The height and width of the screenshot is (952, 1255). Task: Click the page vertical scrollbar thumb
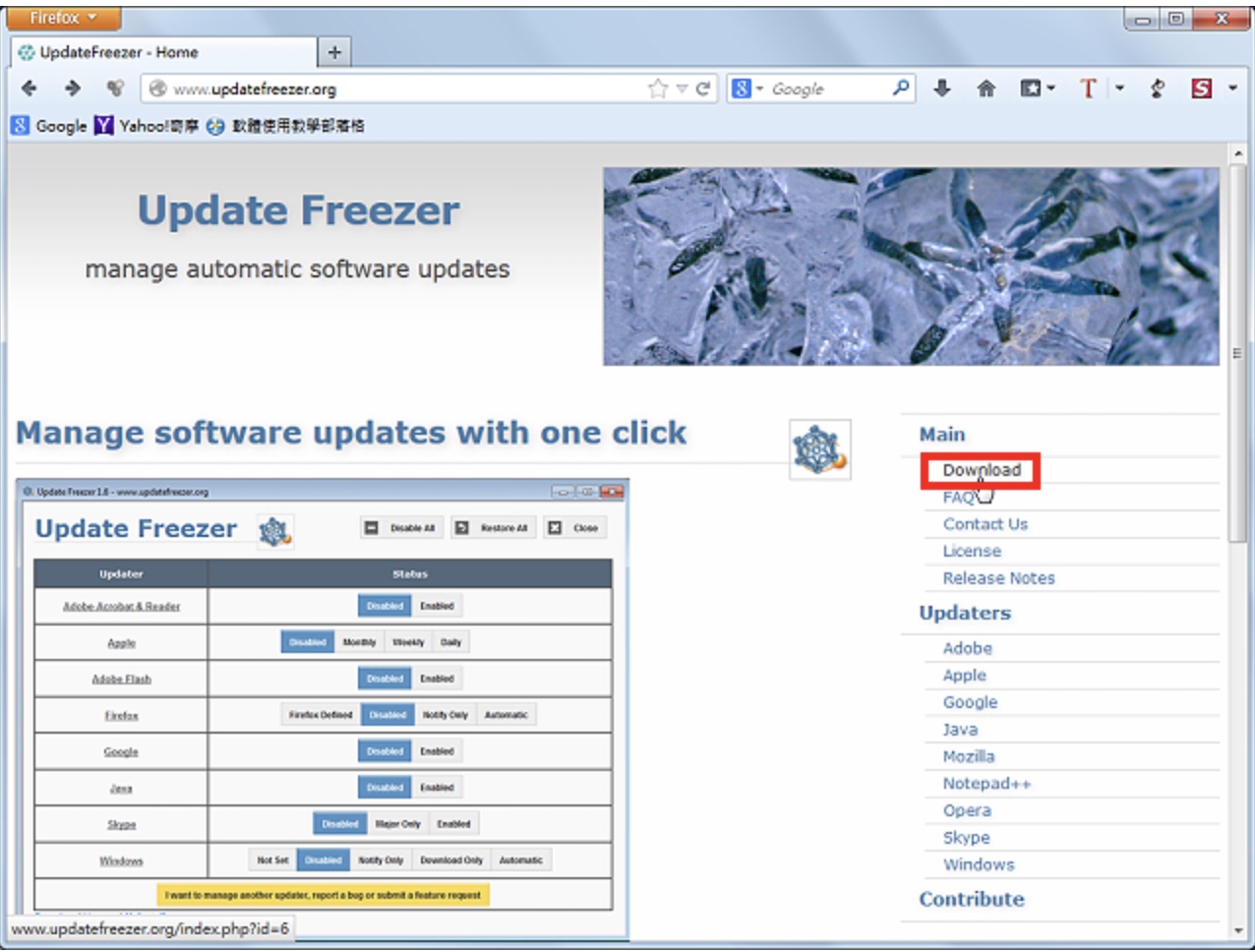(x=1237, y=352)
